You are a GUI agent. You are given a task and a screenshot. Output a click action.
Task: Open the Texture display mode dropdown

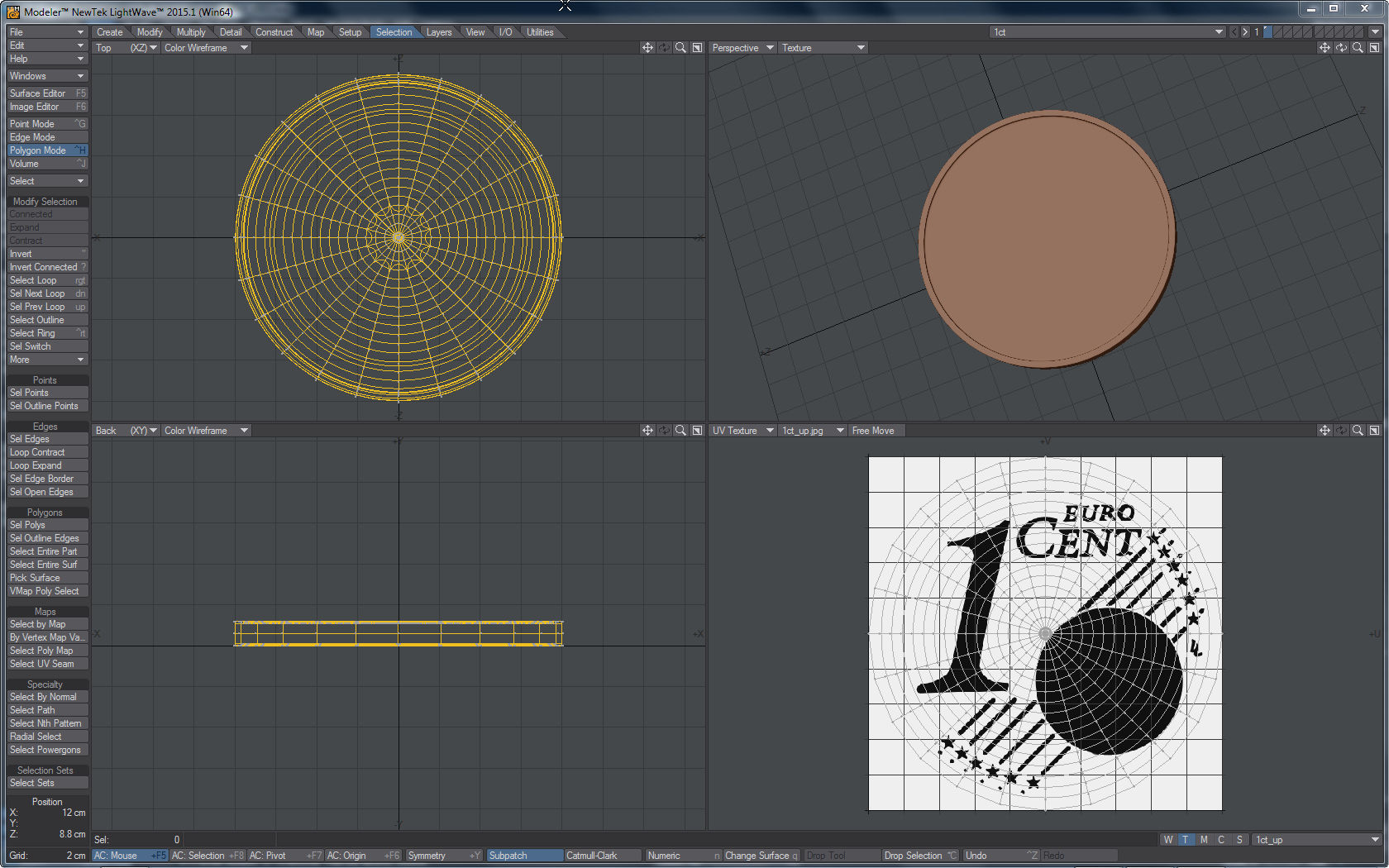point(823,48)
